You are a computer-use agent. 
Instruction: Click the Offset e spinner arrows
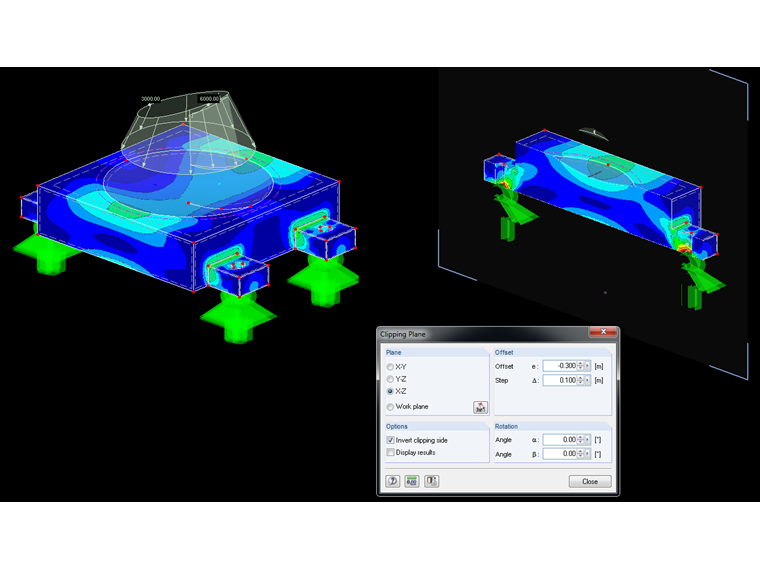[580, 366]
